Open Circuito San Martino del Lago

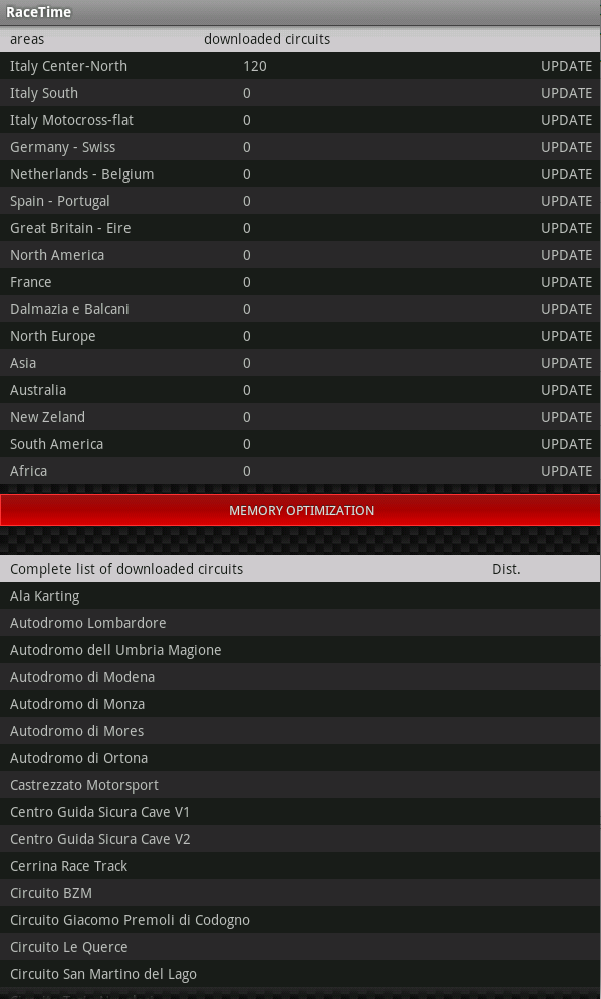click(x=300, y=974)
